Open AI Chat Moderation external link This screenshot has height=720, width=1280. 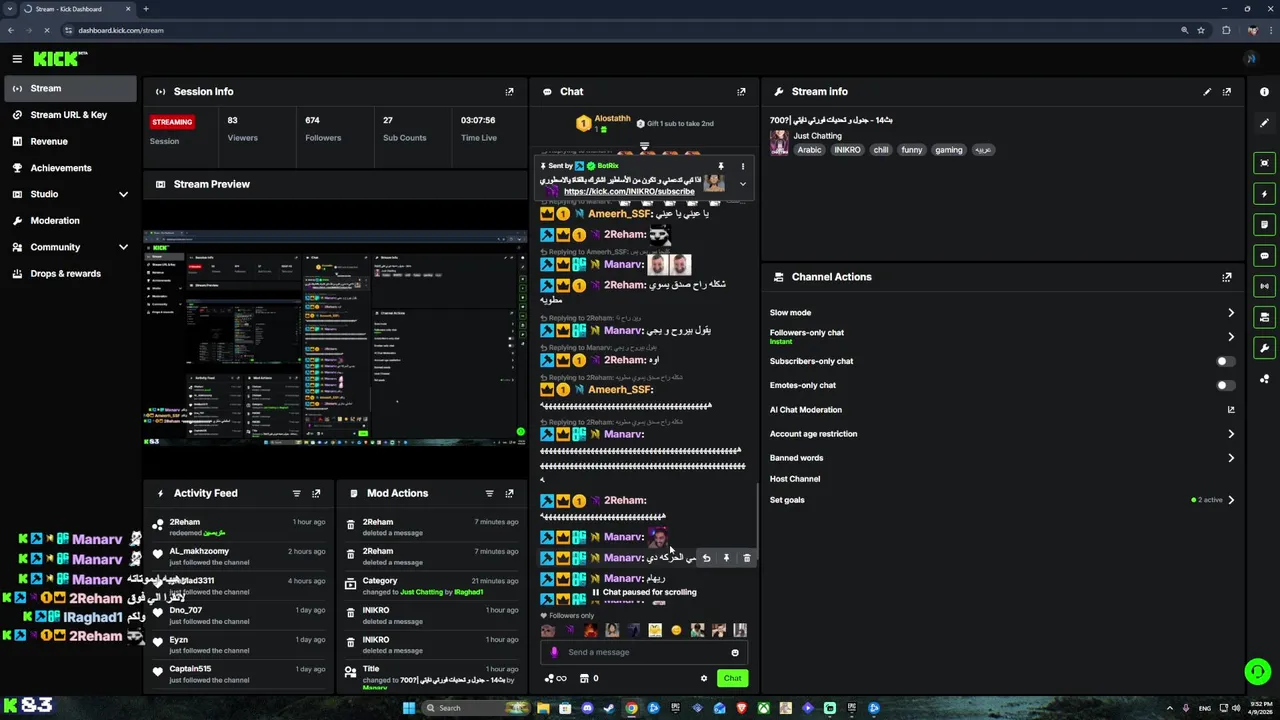[x=1231, y=409]
